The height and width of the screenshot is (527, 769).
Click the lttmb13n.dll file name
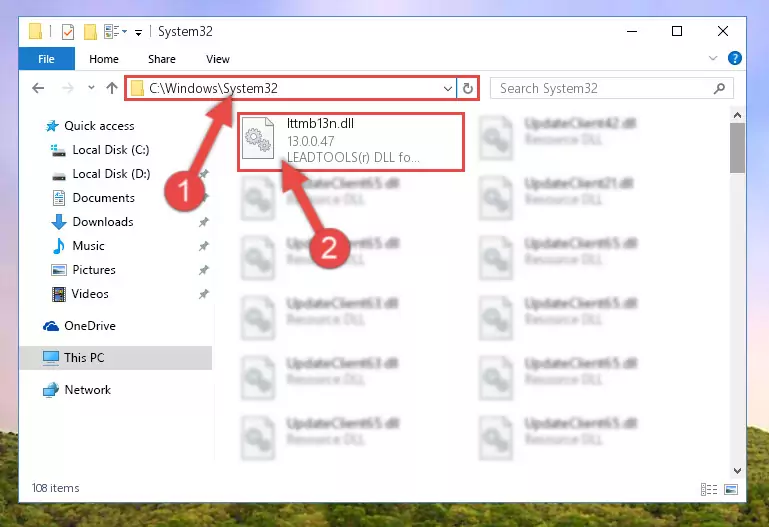click(320, 124)
